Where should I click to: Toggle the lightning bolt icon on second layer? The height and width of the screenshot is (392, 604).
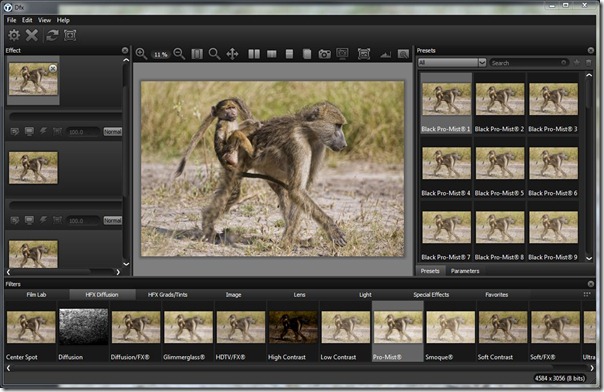pos(43,220)
